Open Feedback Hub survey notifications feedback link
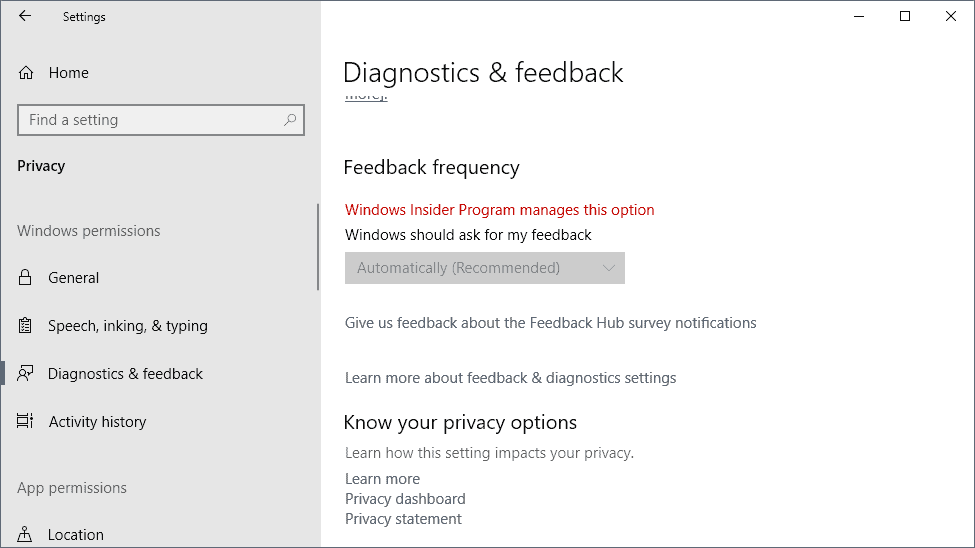The height and width of the screenshot is (548, 975). coord(550,323)
